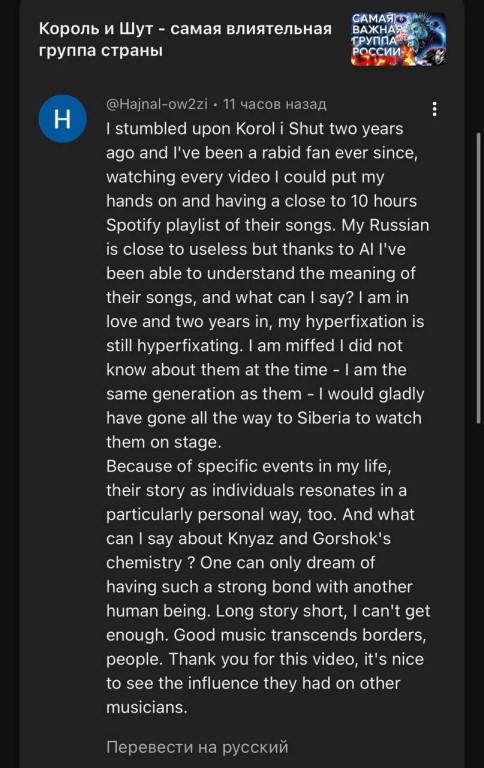Click the word "Spotify" in the comment
This screenshot has height=768, width=484.
point(133,225)
